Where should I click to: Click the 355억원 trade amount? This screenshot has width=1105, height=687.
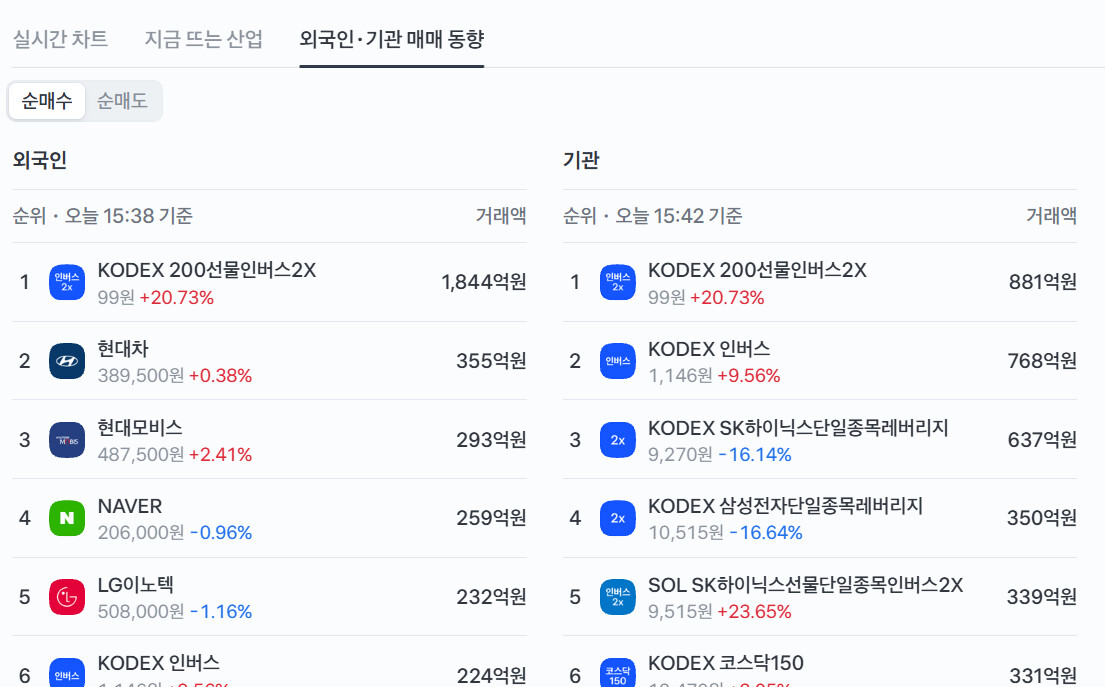click(491, 361)
